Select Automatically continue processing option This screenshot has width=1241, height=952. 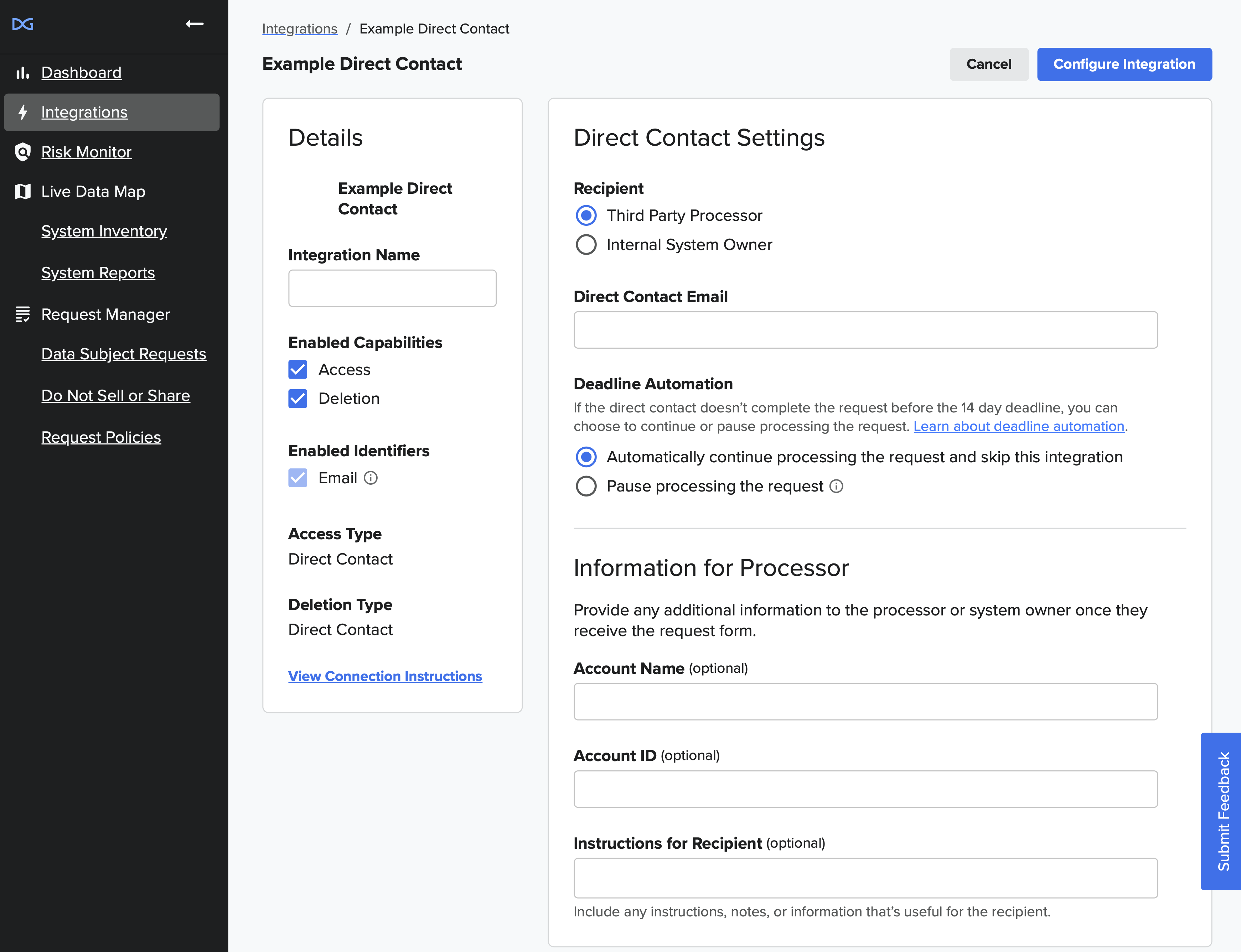(586, 457)
